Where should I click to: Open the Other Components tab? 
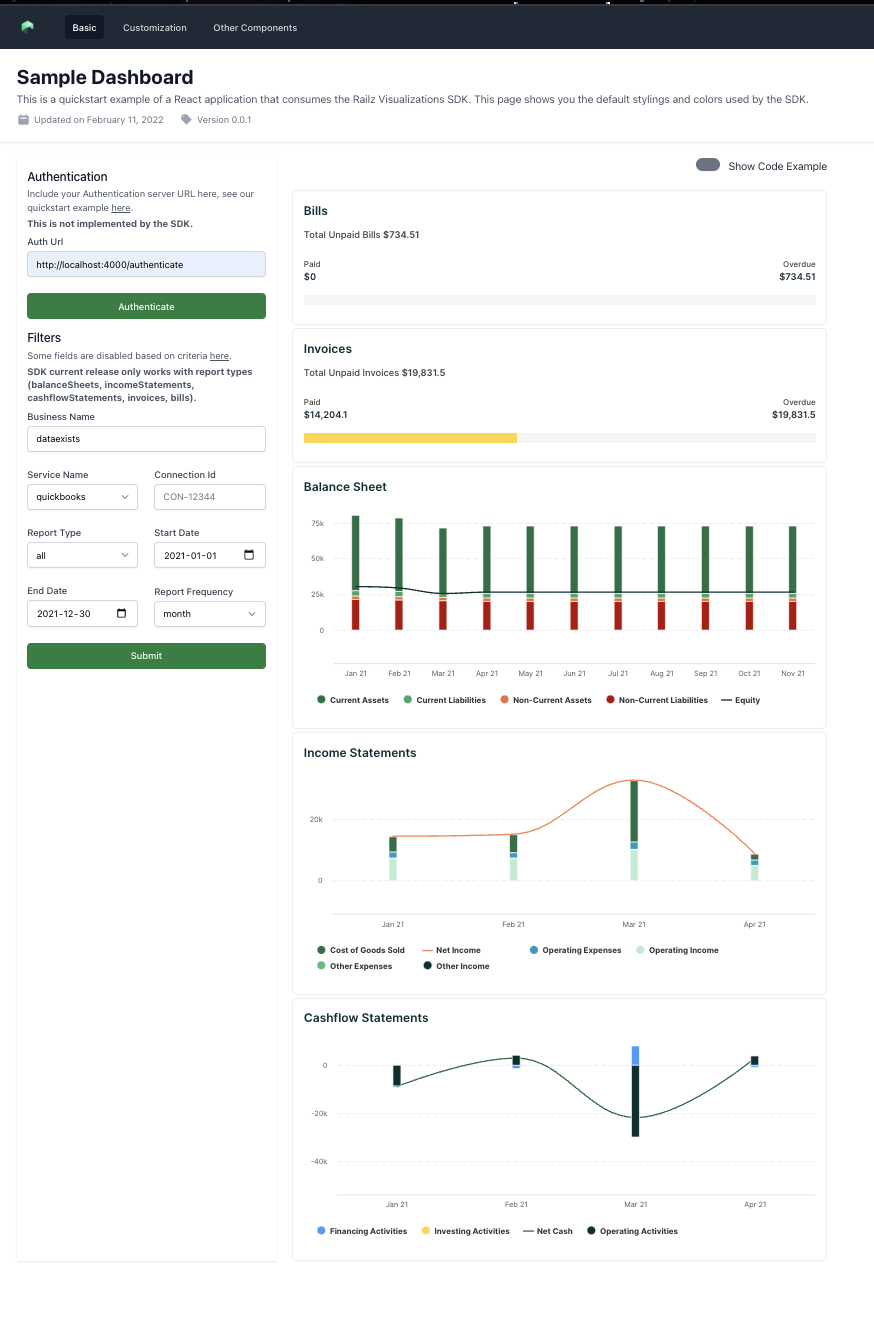255,27
